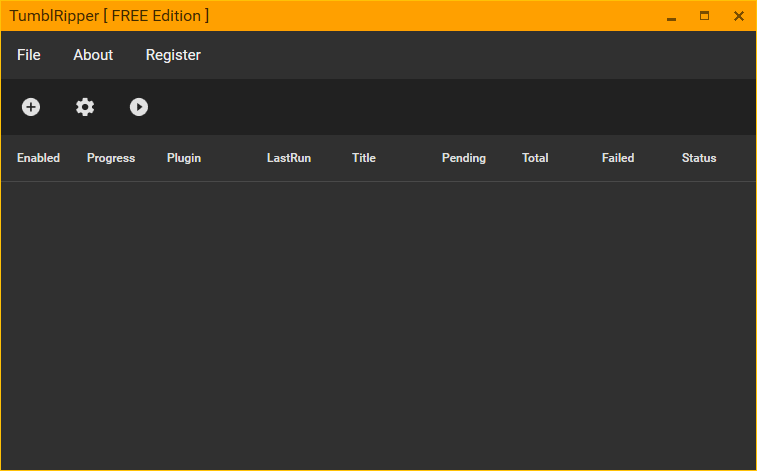The image size is (757, 471).
Task: Sort by the Enabled column header
Action: [38, 158]
